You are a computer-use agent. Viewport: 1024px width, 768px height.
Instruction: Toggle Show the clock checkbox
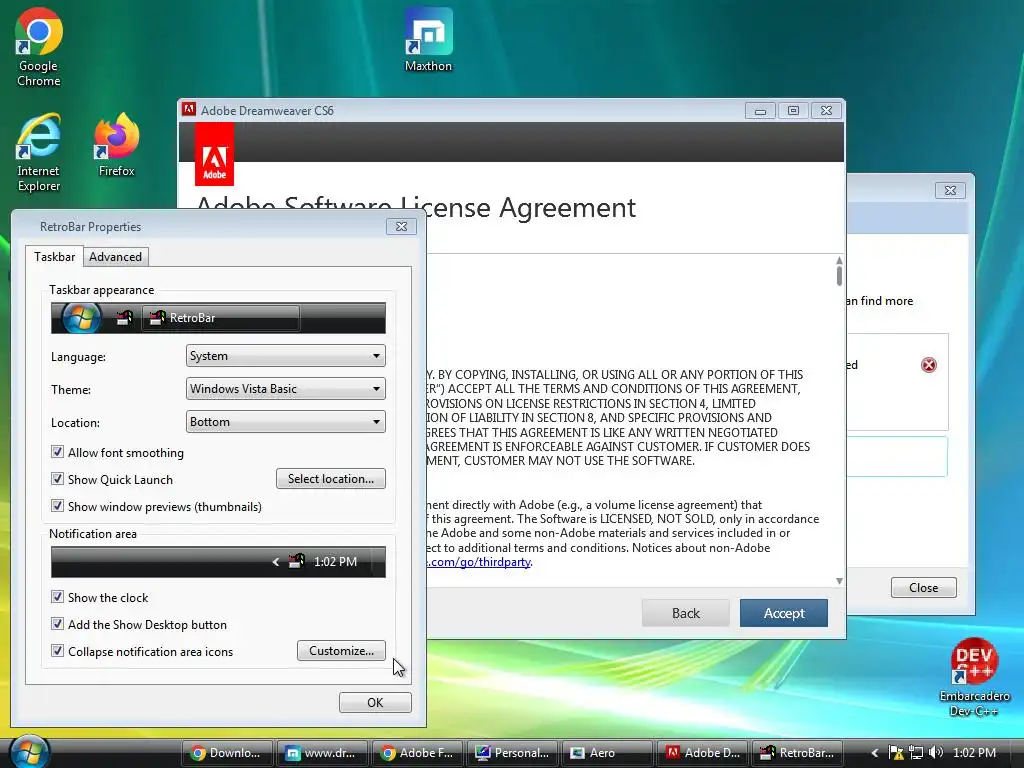click(57, 597)
